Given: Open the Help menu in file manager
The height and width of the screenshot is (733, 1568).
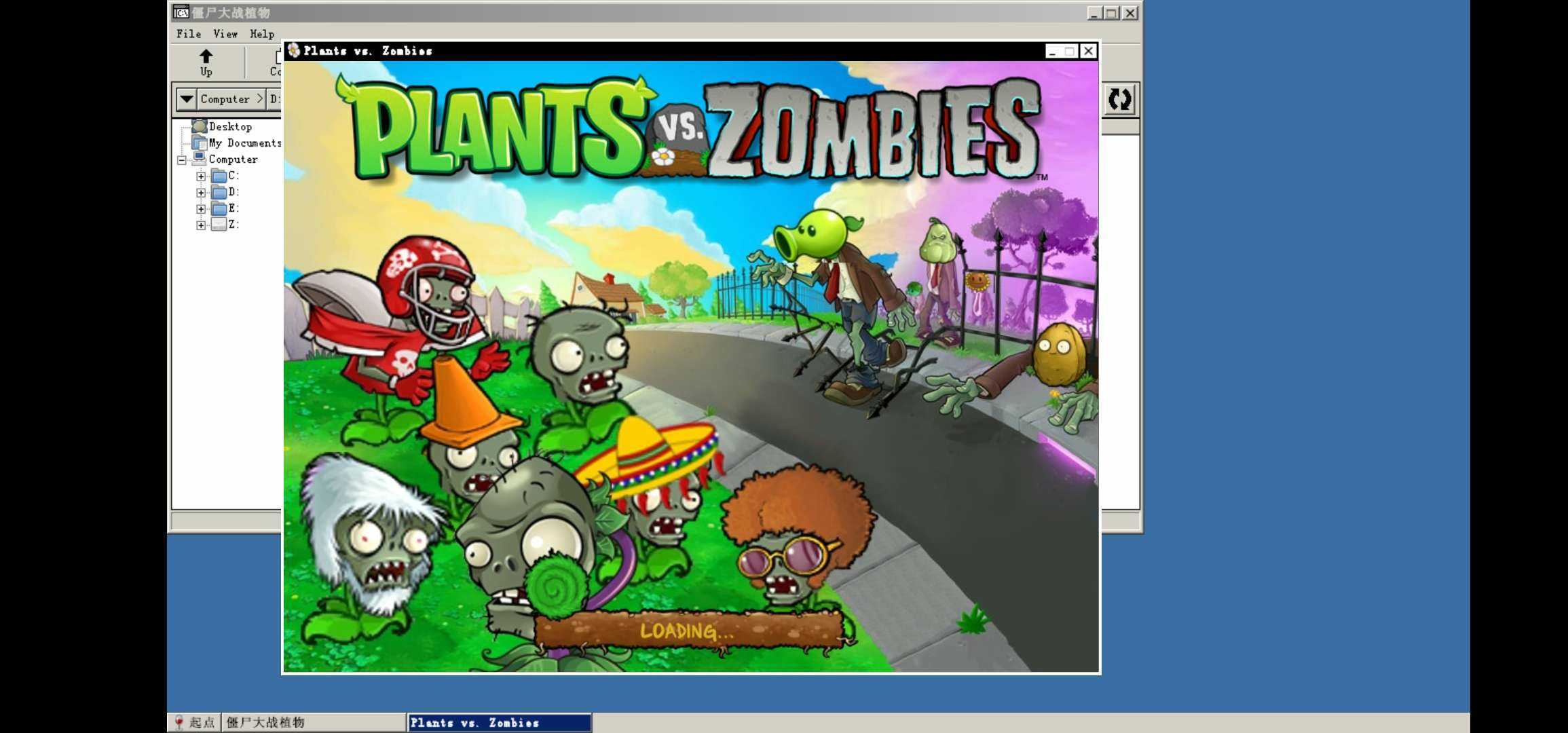Looking at the screenshot, I should point(262,34).
